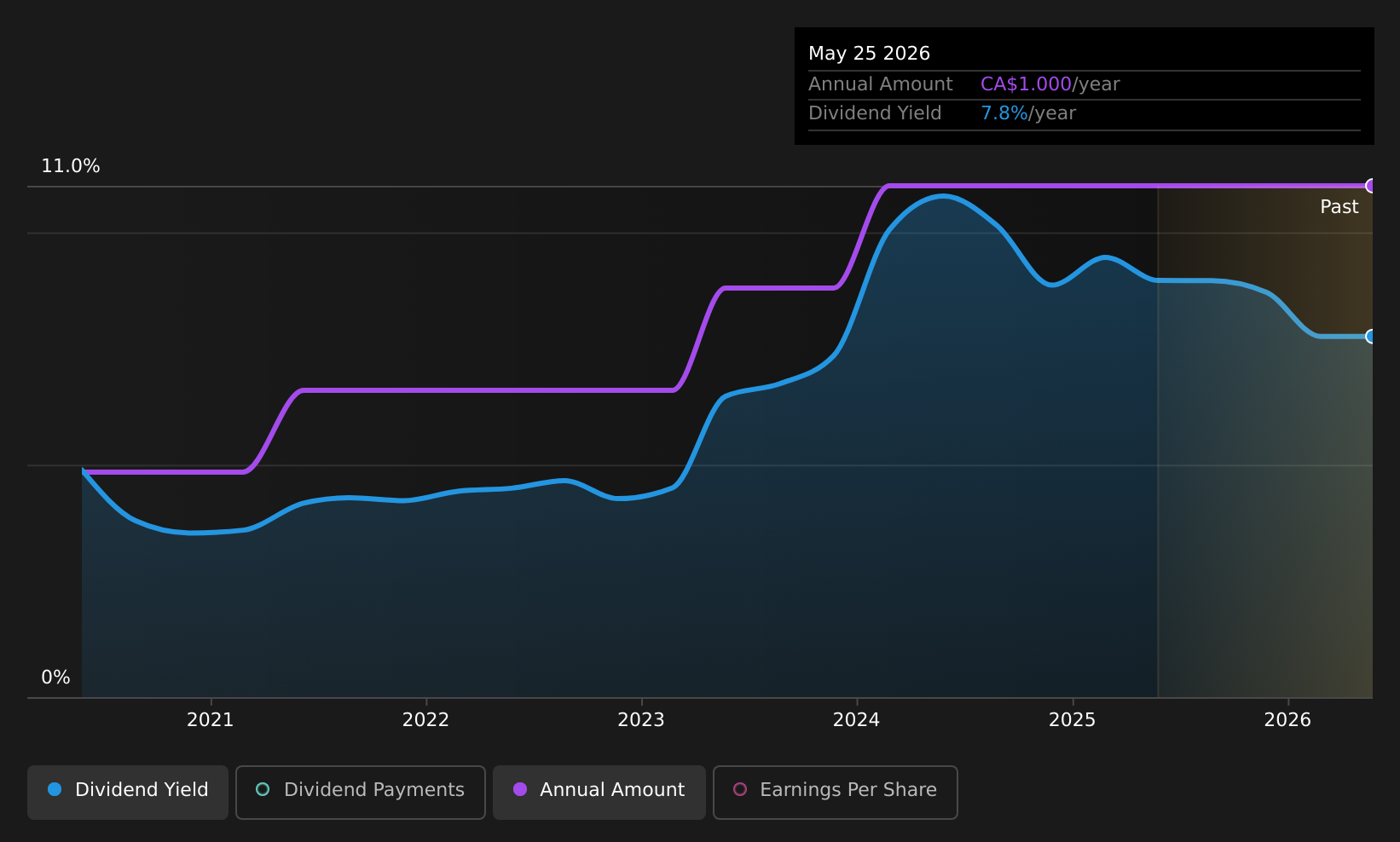
Task: Toggle the Dividend Yield legend button
Action: (128, 792)
